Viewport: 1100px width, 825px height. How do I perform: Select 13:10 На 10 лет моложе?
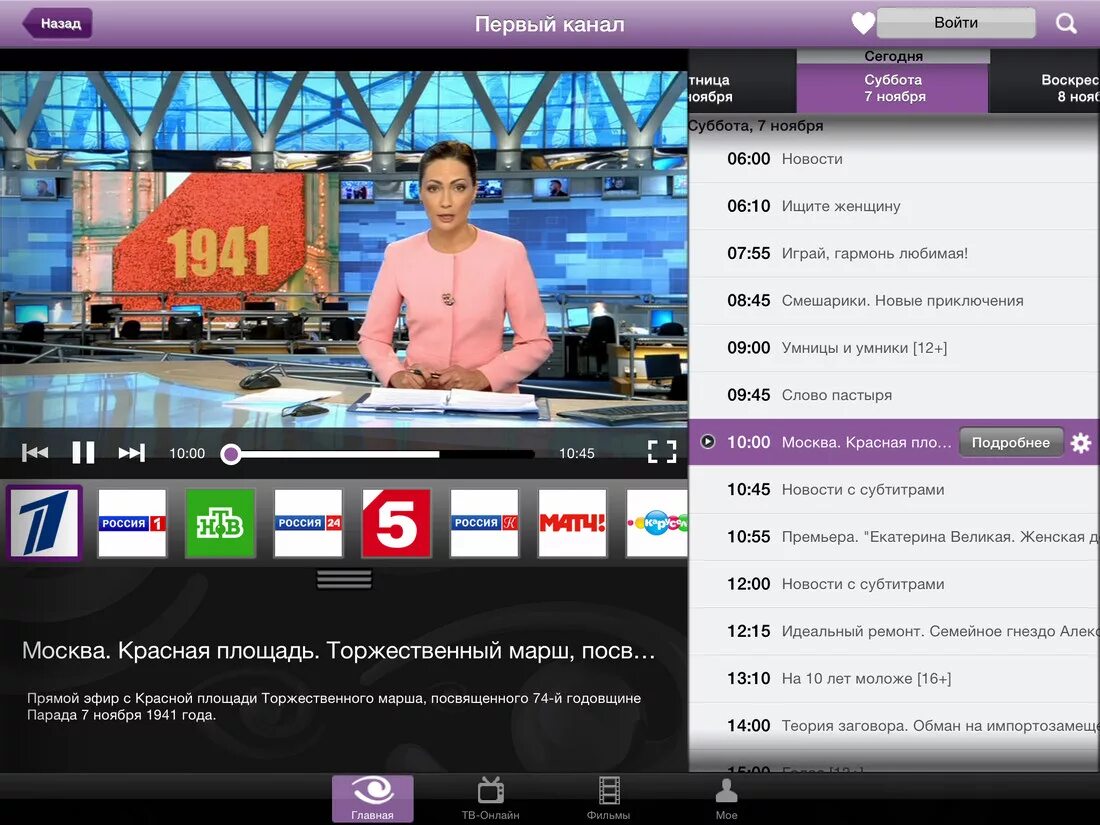pyautogui.click(x=894, y=678)
